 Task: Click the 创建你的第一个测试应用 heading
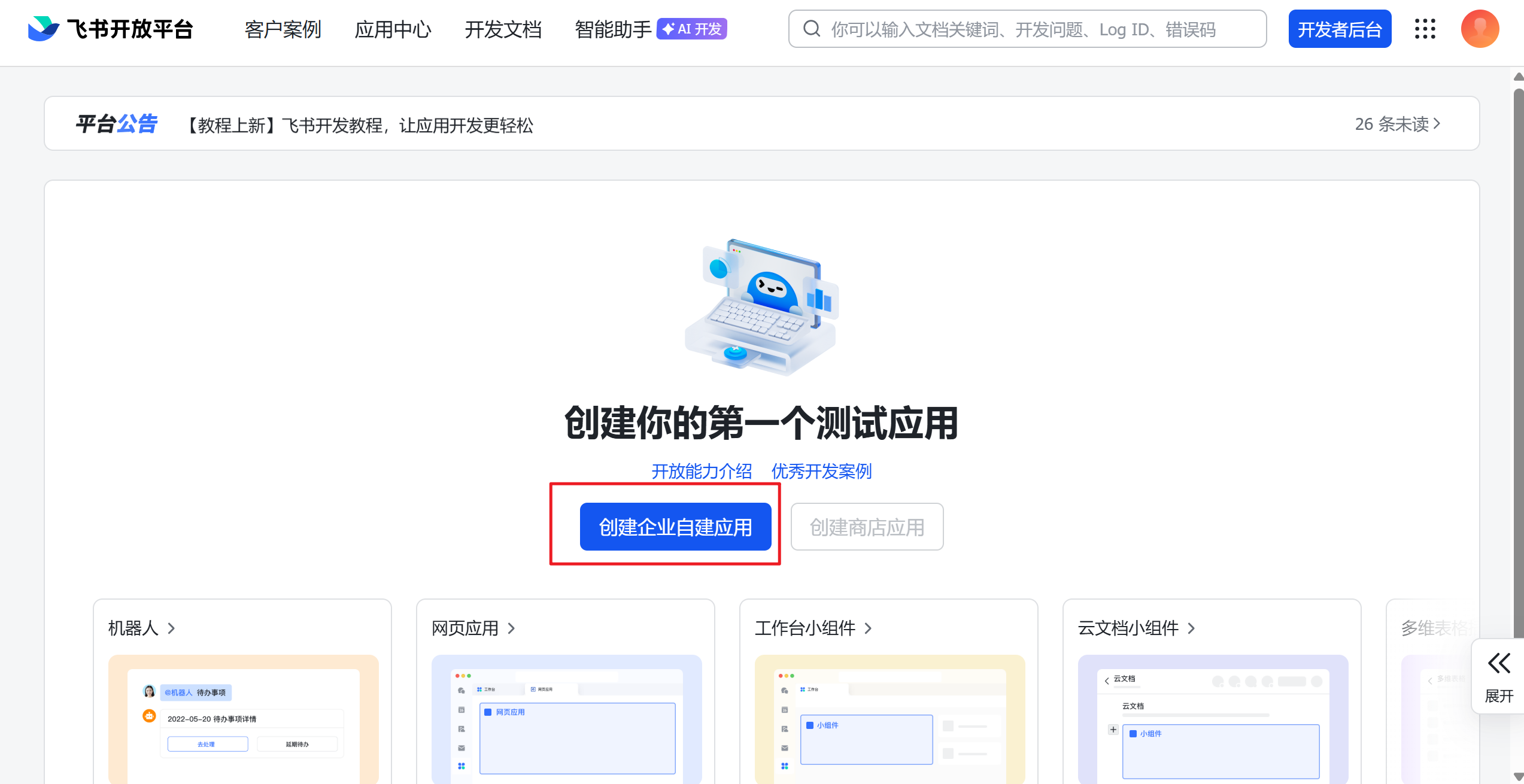[761, 423]
